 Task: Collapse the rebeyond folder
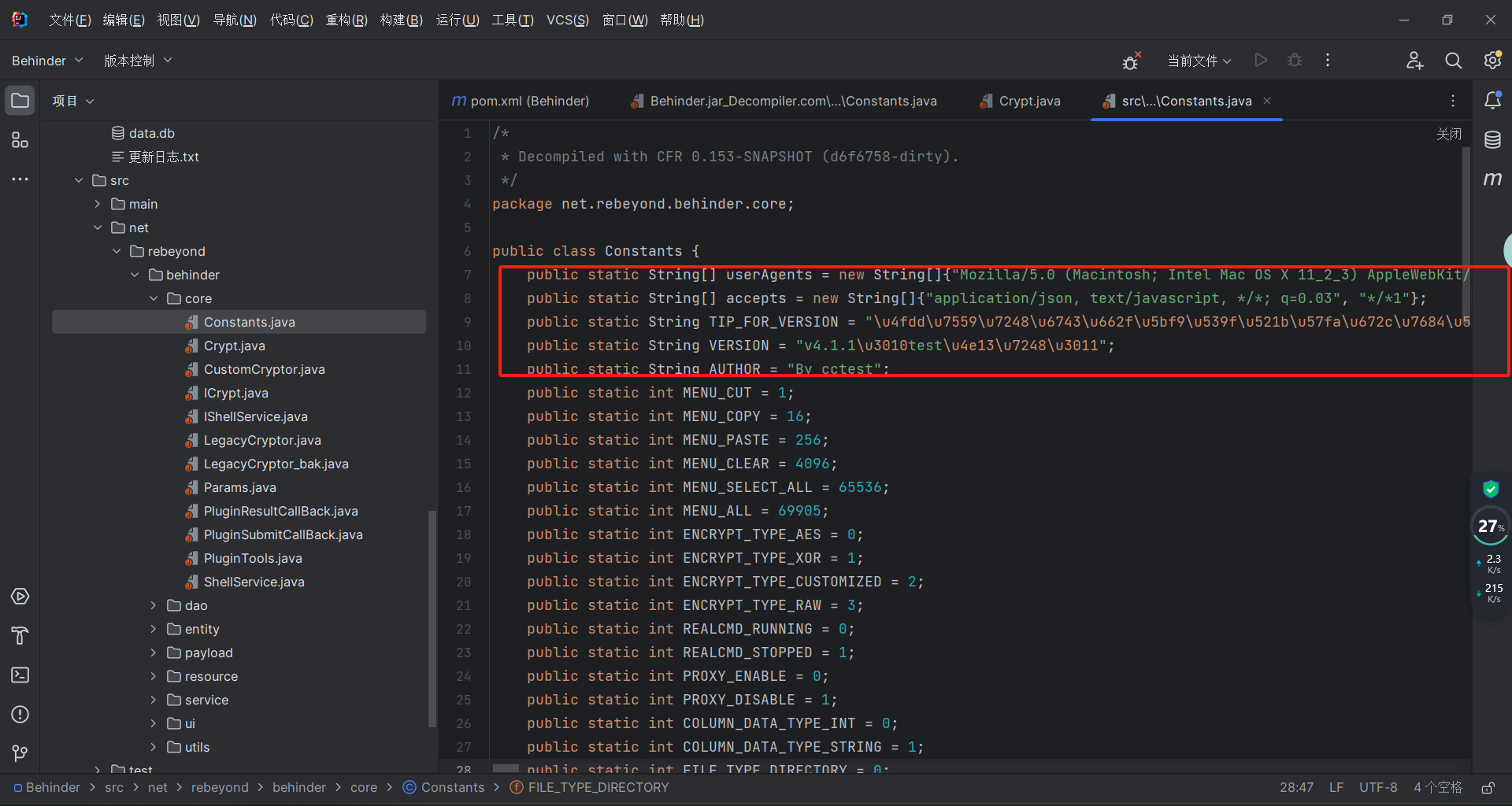pyautogui.click(x=117, y=251)
